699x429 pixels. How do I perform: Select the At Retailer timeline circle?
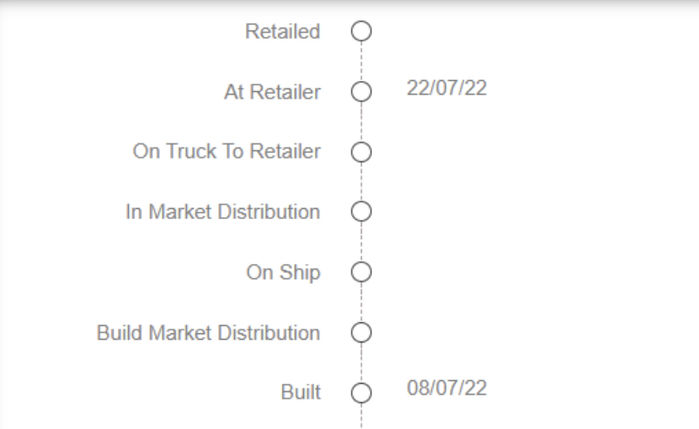coord(361,92)
